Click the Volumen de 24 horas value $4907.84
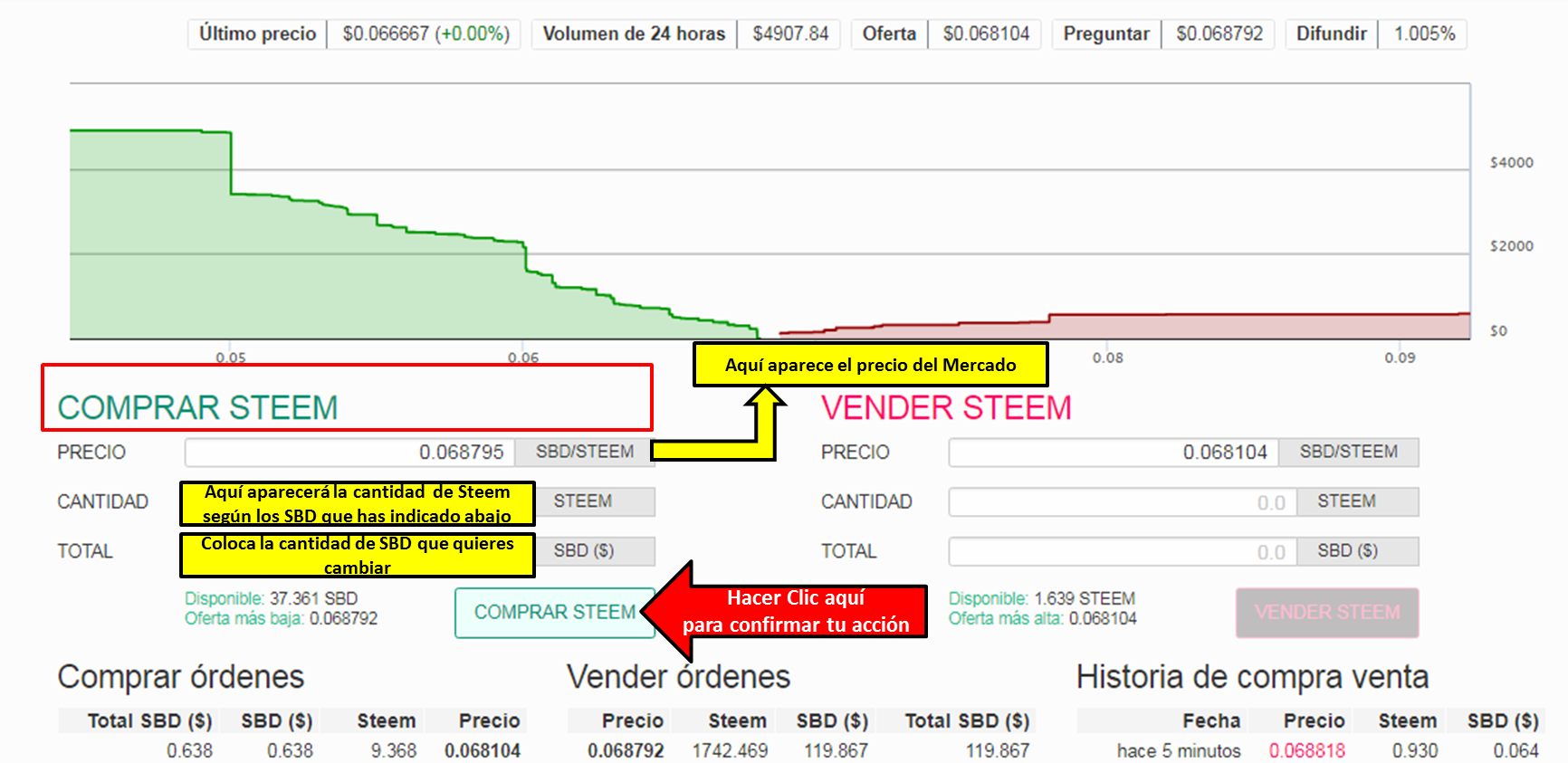This screenshot has width=1568, height=763. 789,33
